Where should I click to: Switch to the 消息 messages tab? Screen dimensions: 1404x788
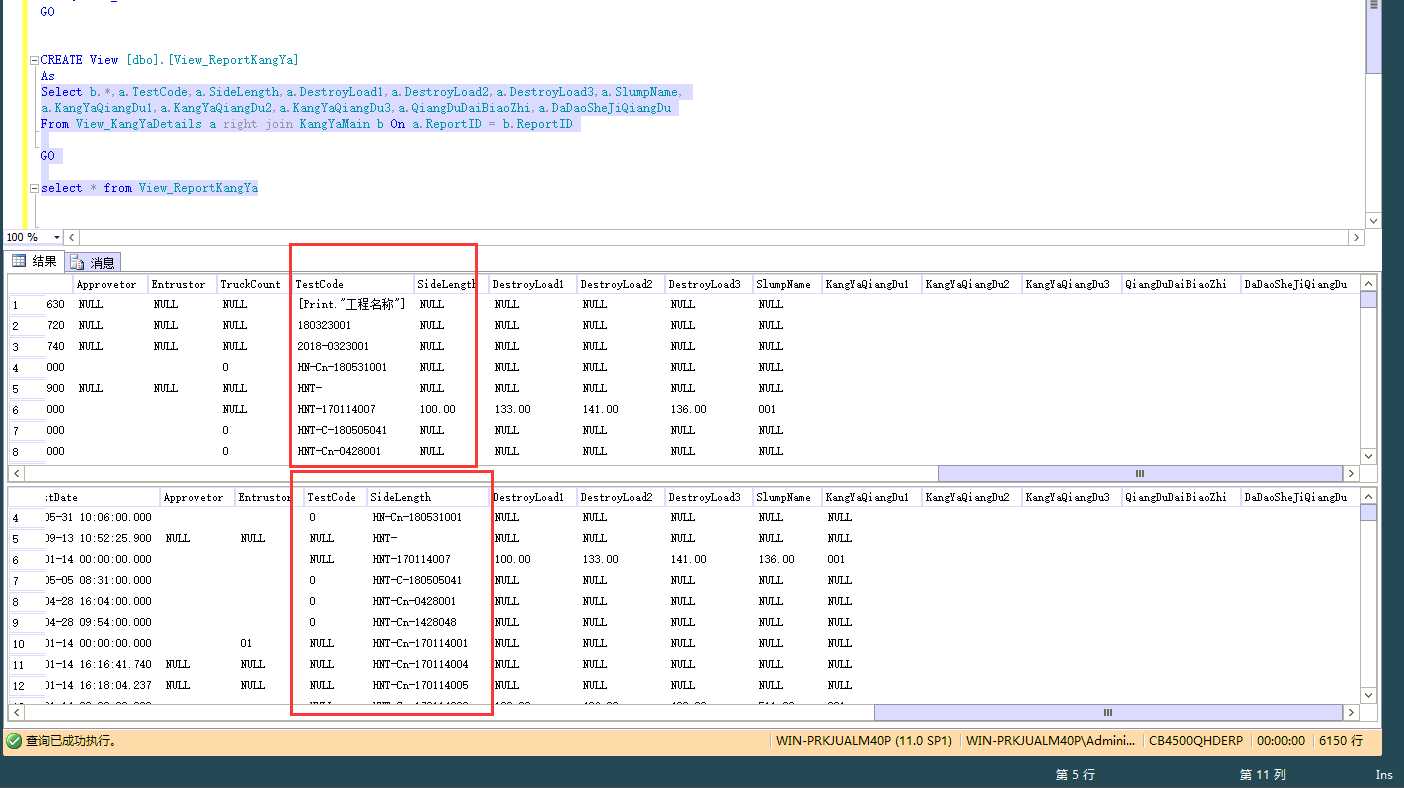coord(93,263)
